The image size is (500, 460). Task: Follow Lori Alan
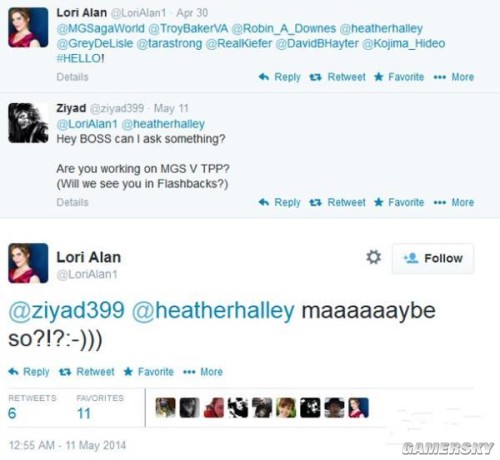(x=433, y=258)
